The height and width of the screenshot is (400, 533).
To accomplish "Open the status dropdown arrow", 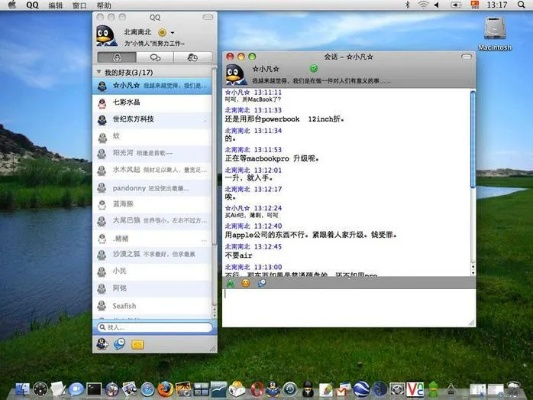I will [172, 33].
